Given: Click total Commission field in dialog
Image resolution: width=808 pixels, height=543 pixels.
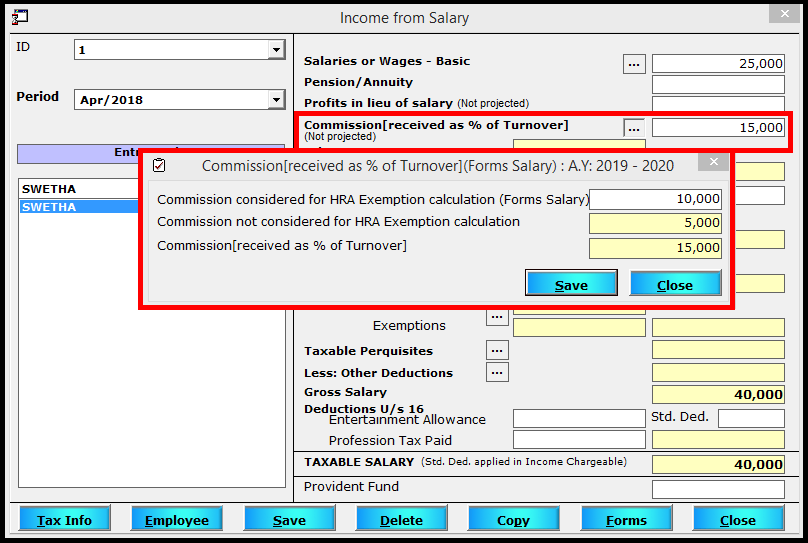Looking at the screenshot, I should 655,248.
